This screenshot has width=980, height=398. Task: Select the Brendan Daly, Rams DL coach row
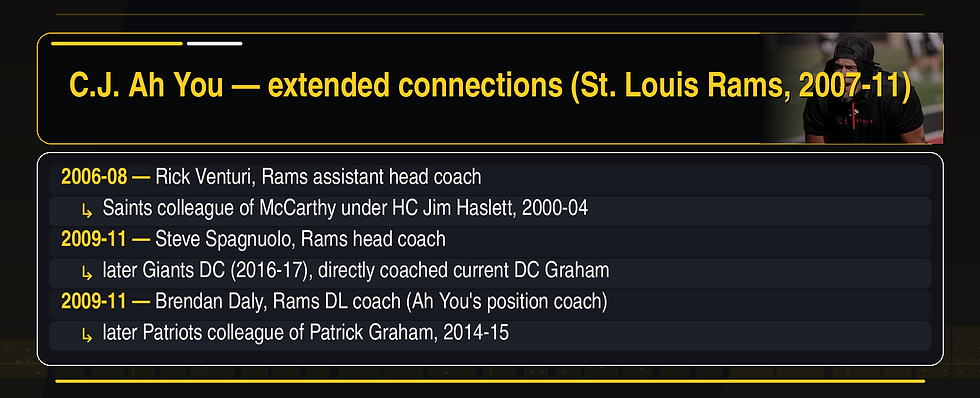tap(490, 304)
